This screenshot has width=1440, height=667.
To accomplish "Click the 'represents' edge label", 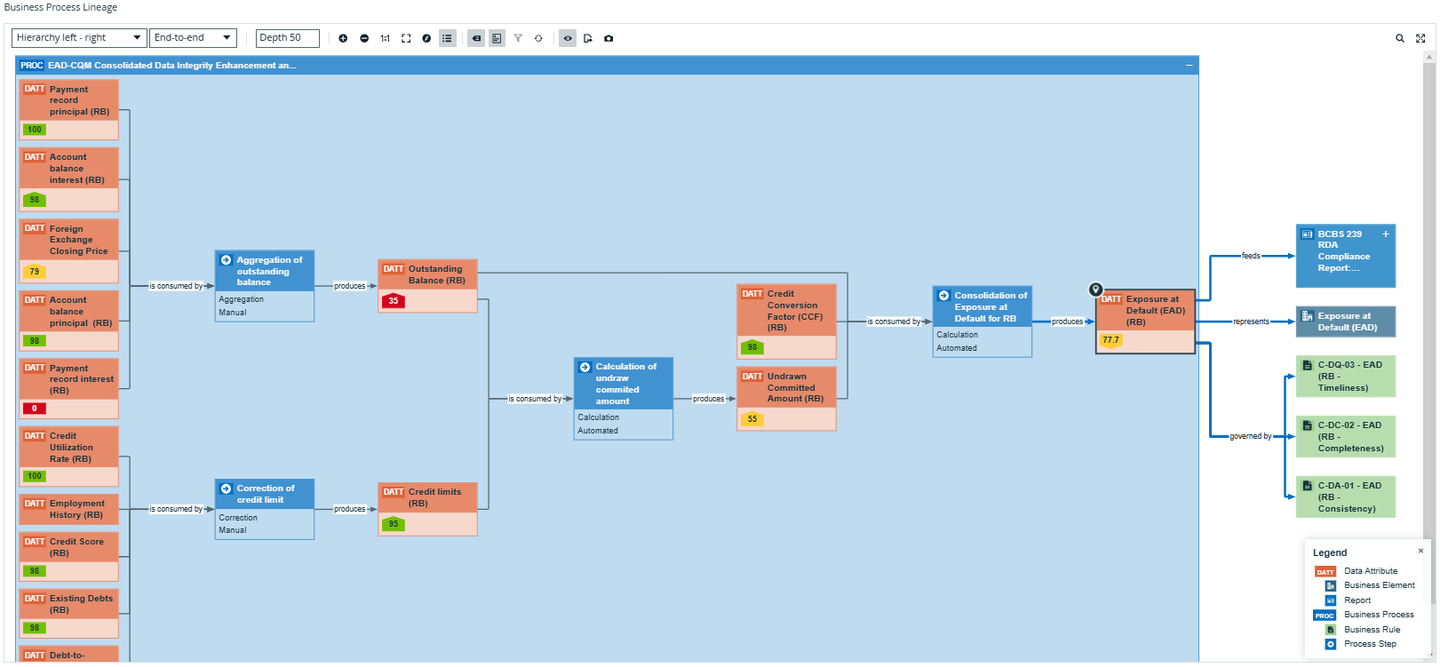I will [1250, 321].
